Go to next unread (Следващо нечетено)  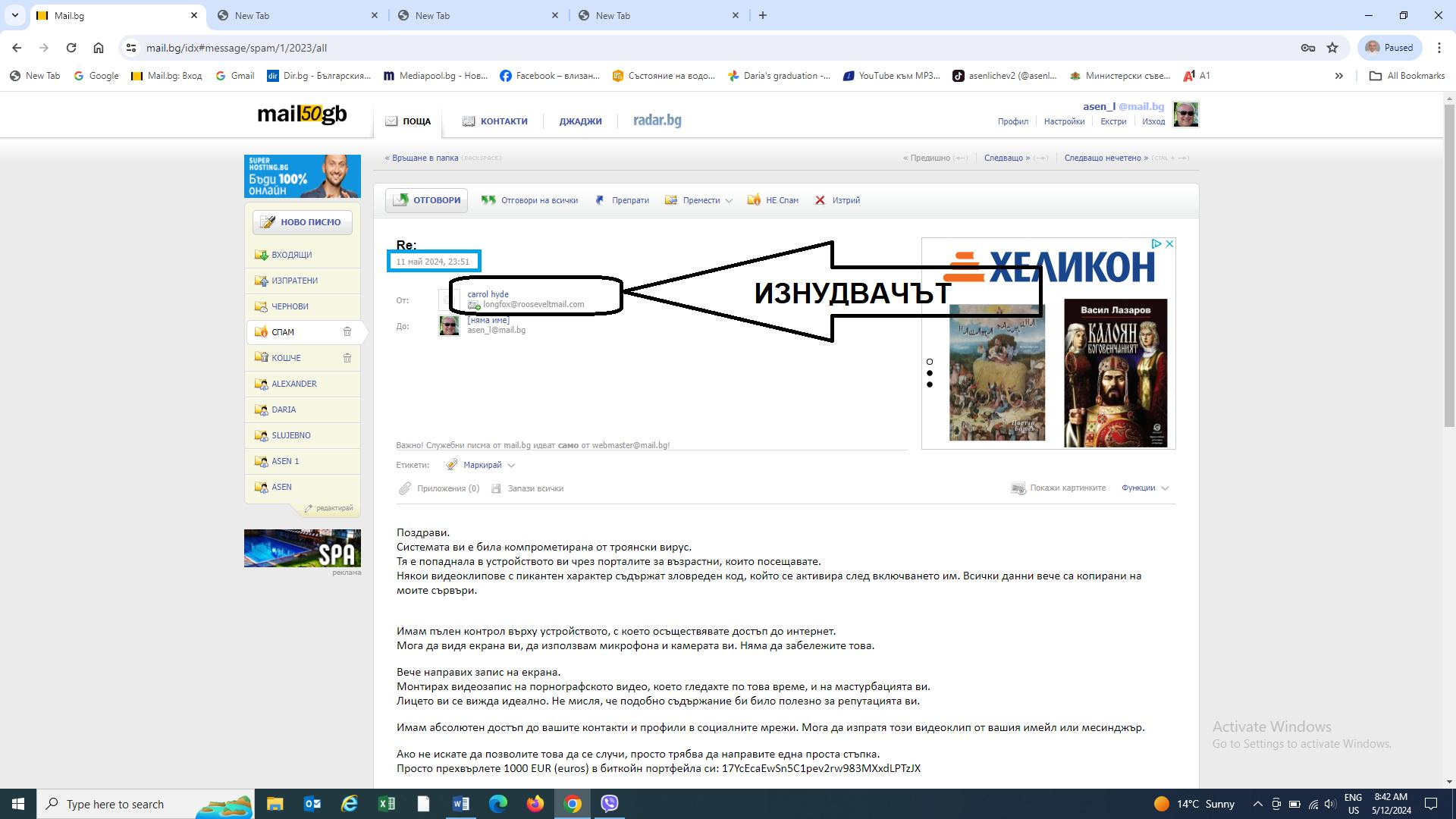click(1106, 158)
